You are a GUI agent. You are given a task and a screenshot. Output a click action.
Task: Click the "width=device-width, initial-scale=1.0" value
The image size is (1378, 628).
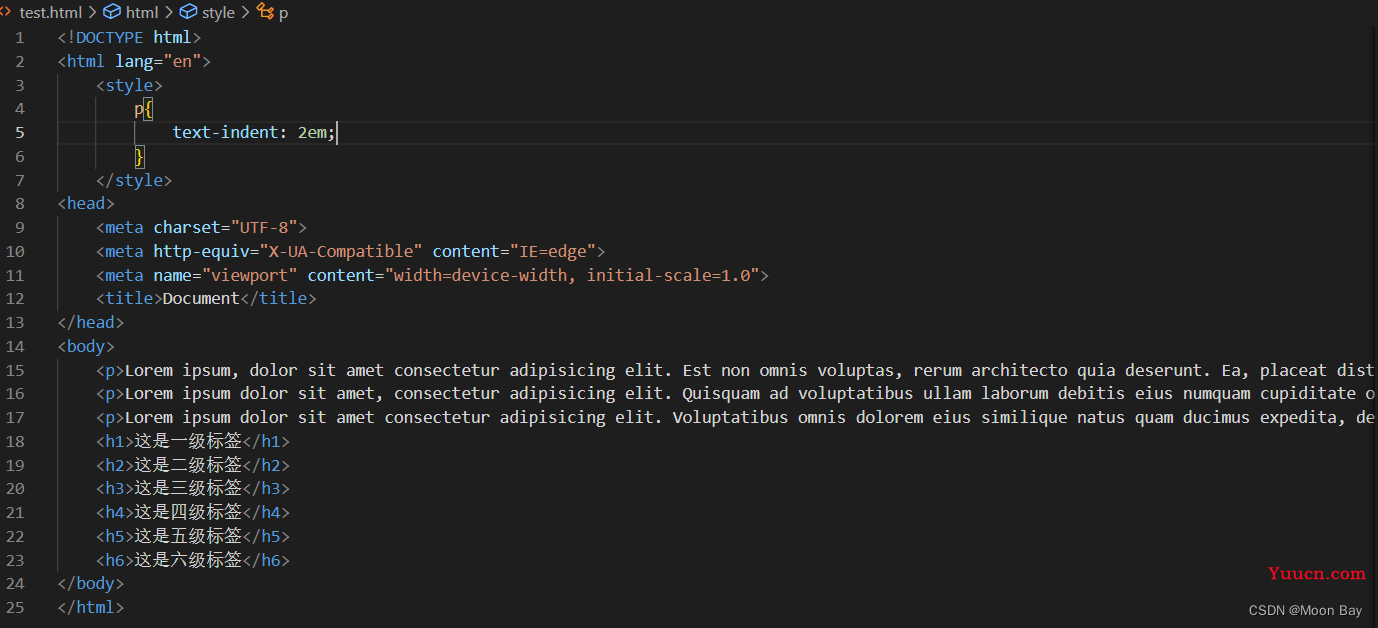573,275
